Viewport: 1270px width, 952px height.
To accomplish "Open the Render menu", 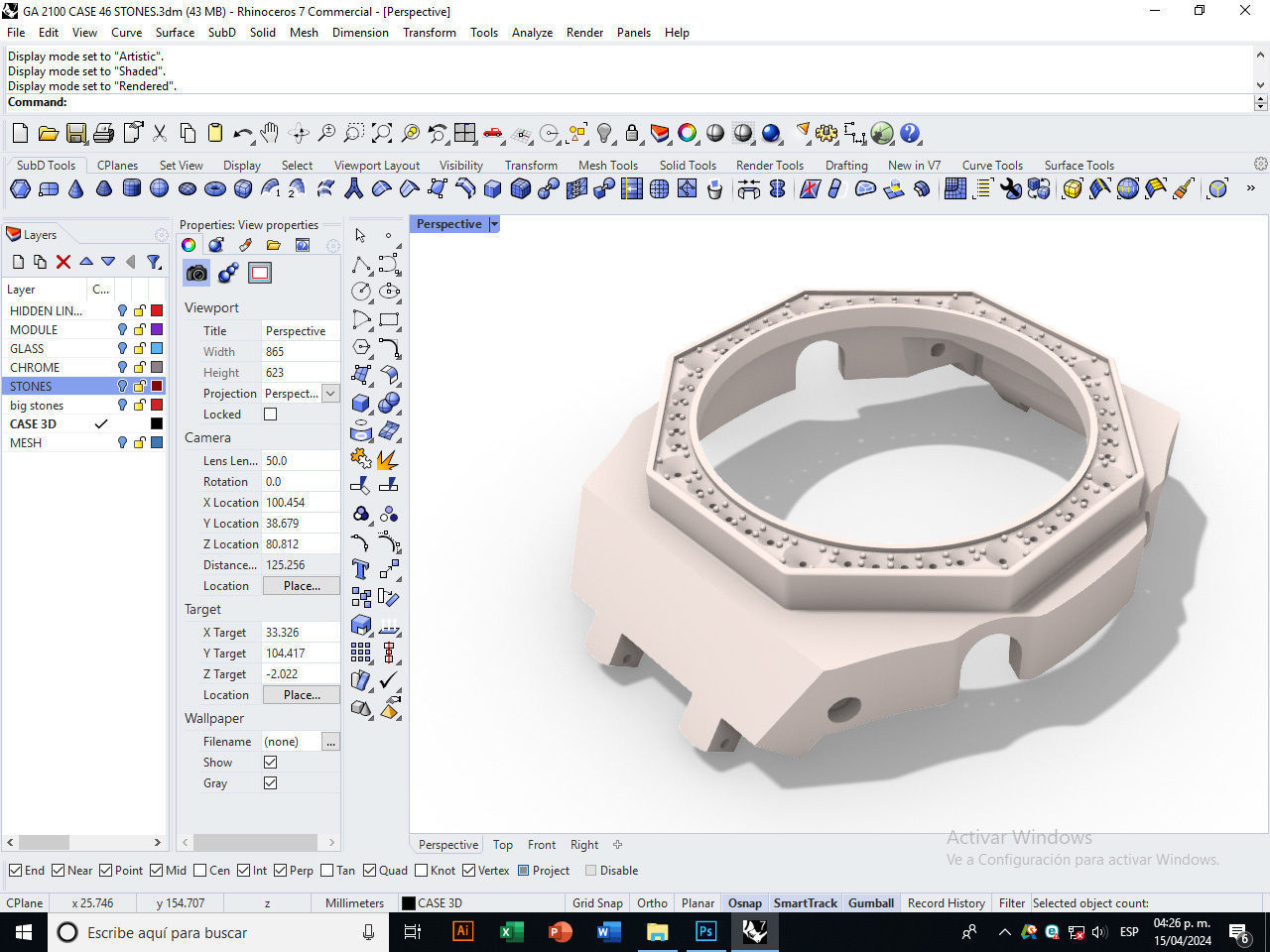I will 584,33.
